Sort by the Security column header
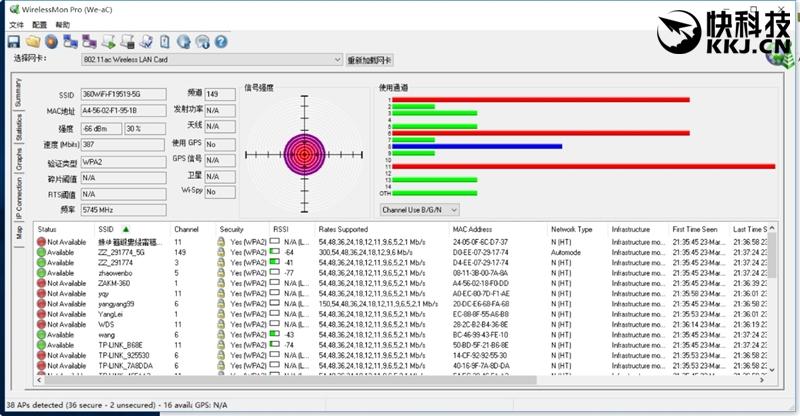800x416 pixels. [x=232, y=229]
